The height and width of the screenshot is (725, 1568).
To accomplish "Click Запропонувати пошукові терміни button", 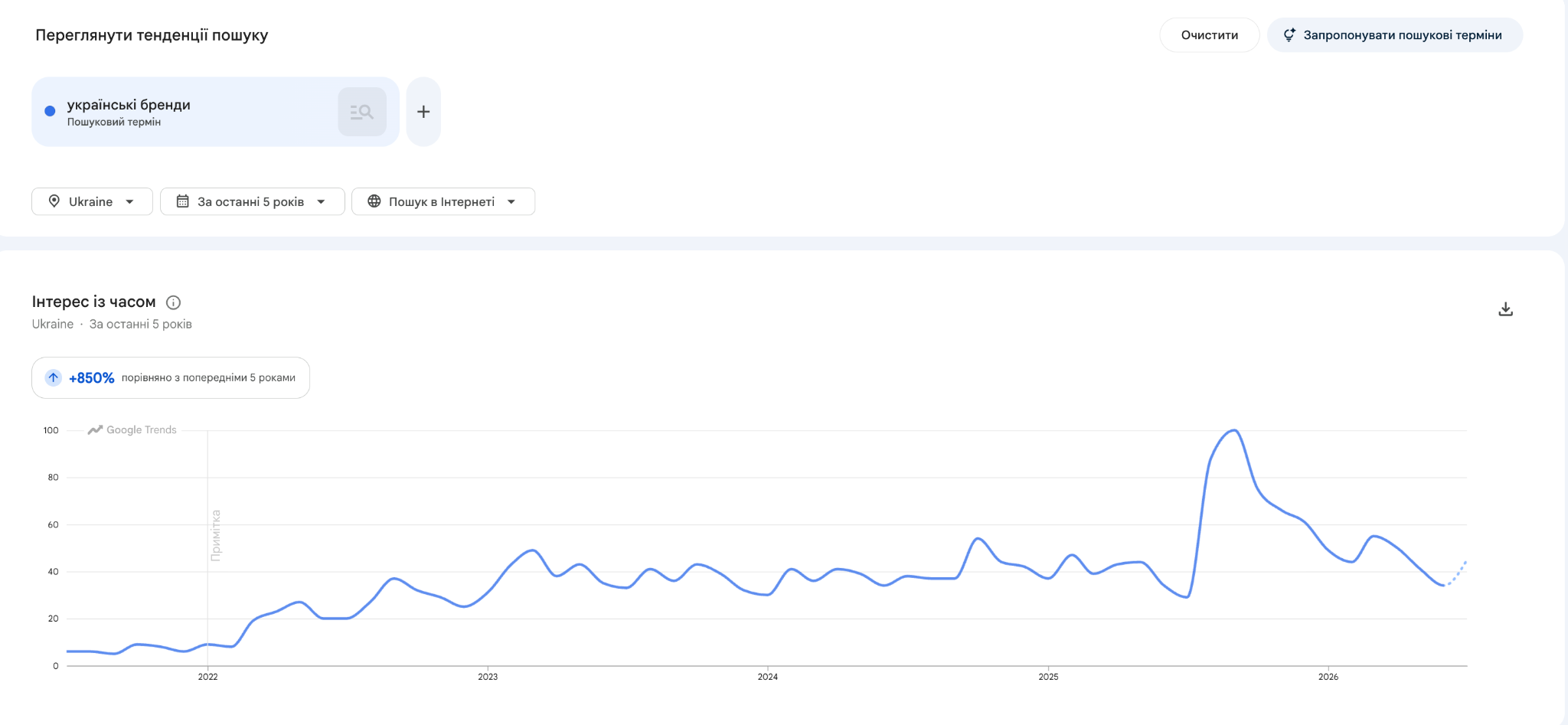I will pos(1395,35).
